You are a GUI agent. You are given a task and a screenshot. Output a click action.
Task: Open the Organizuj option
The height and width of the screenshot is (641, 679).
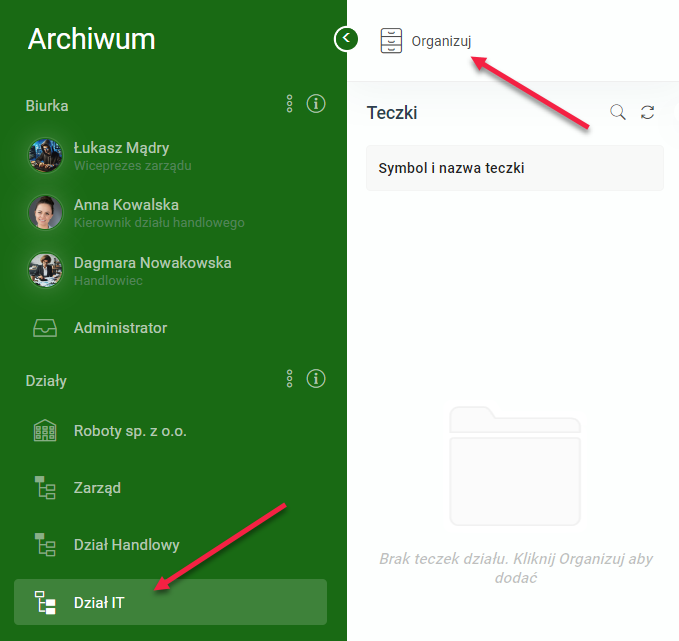click(426, 41)
